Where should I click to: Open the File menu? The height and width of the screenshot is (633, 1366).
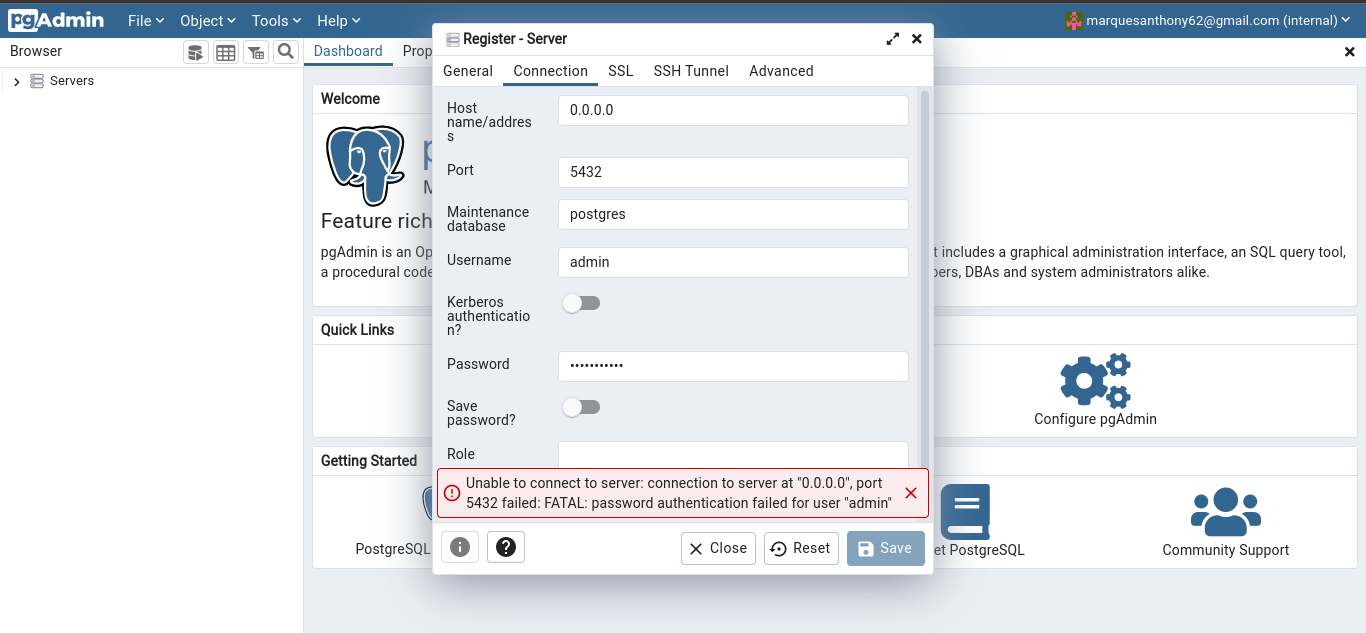(146, 20)
